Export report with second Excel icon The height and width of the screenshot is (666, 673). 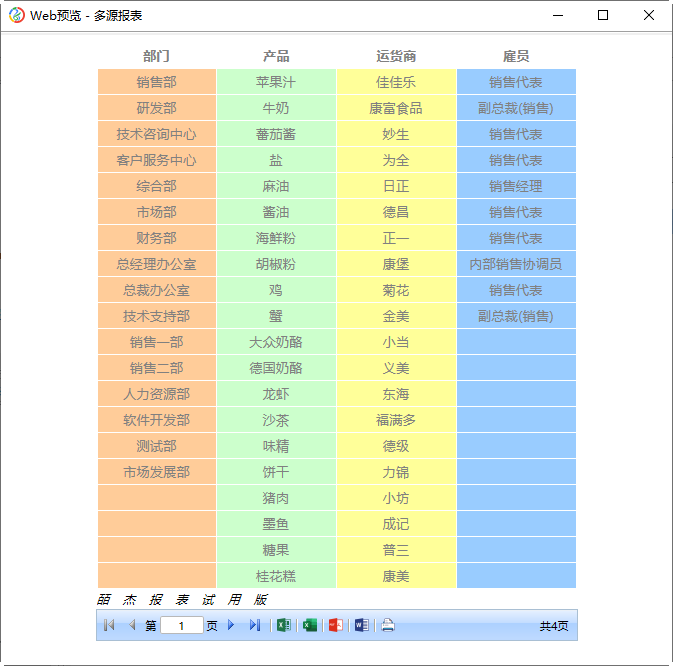pyautogui.click(x=310, y=625)
